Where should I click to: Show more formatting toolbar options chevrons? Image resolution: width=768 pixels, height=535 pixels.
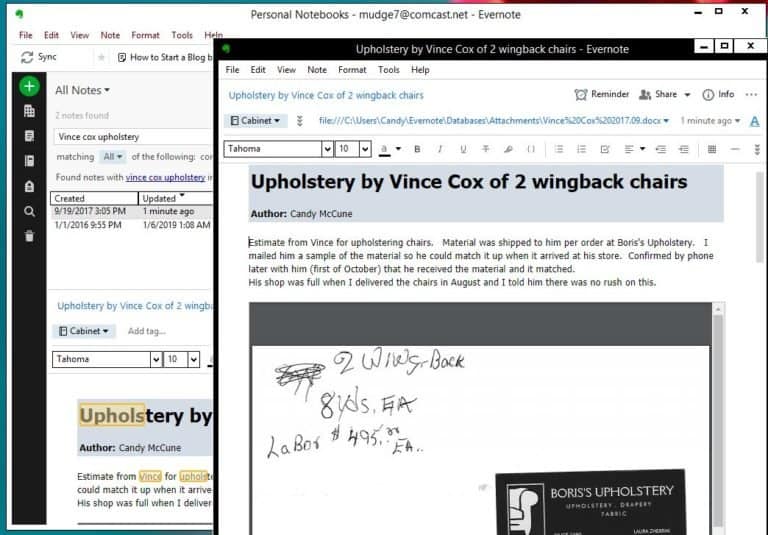click(757, 149)
